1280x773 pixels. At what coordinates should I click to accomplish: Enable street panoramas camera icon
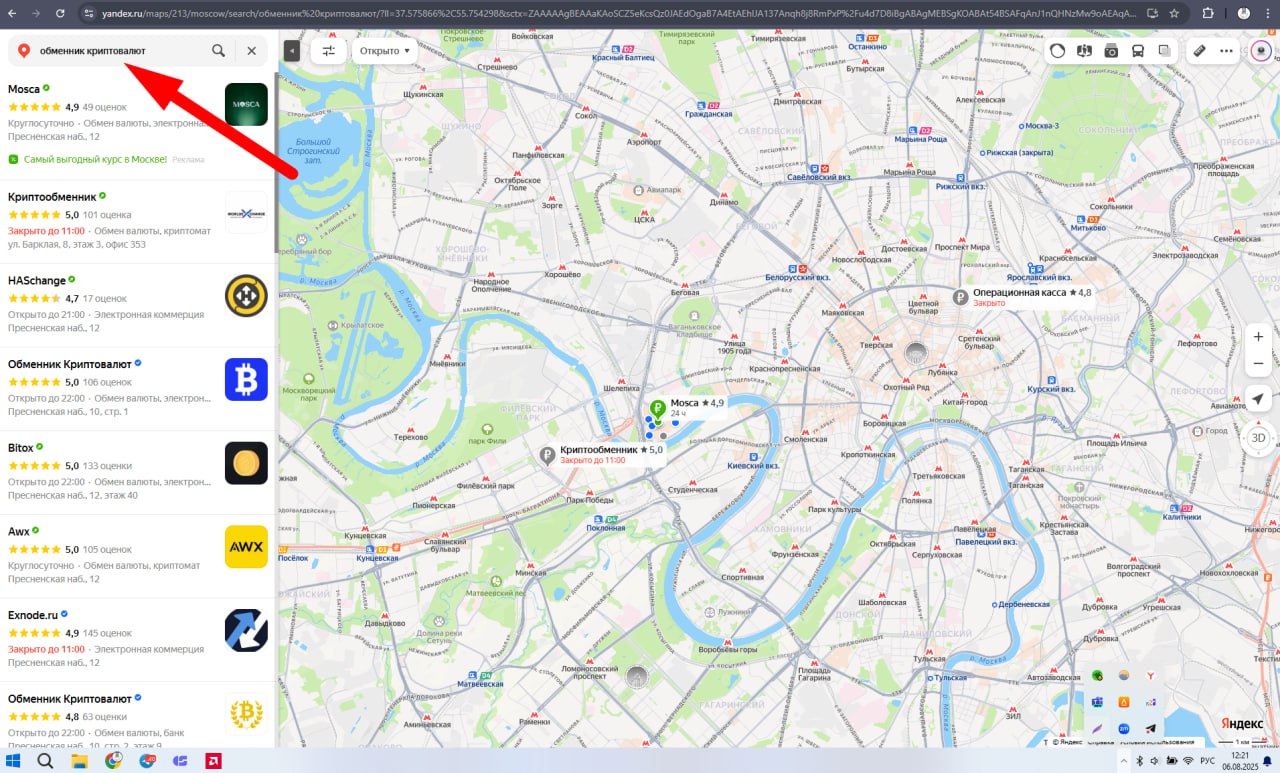coord(1111,50)
